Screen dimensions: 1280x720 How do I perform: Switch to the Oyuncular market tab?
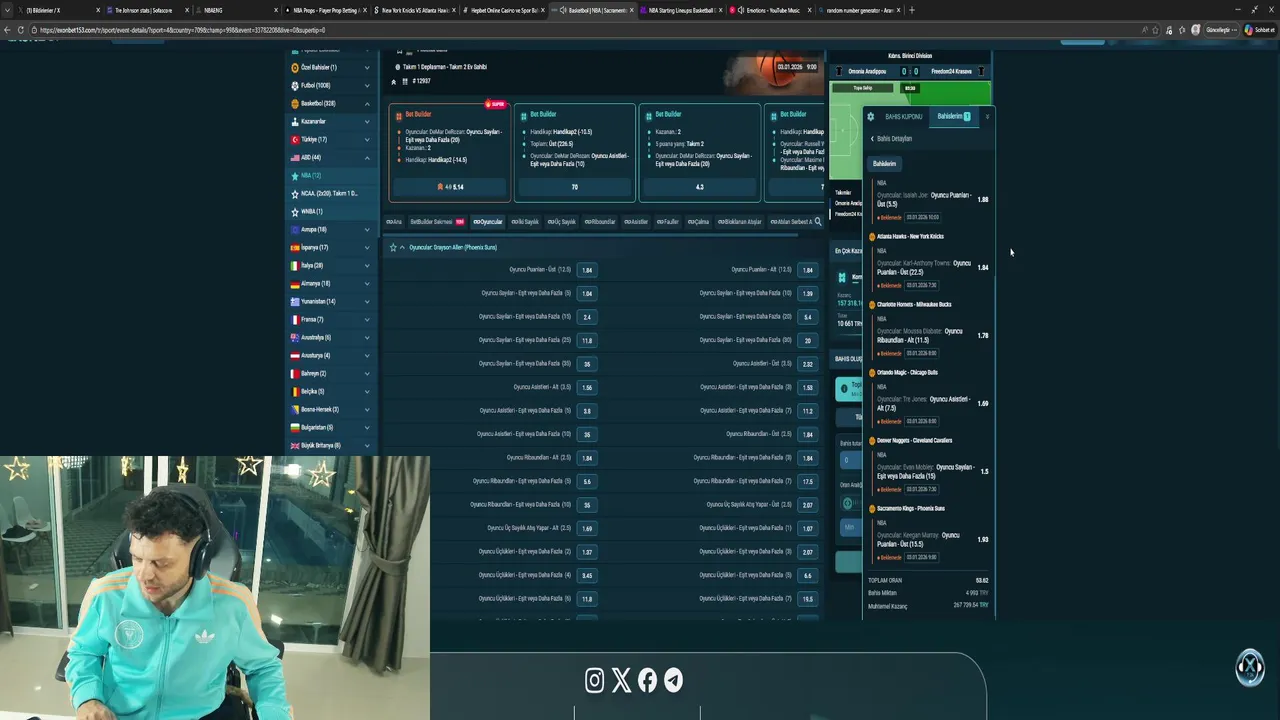pos(488,222)
